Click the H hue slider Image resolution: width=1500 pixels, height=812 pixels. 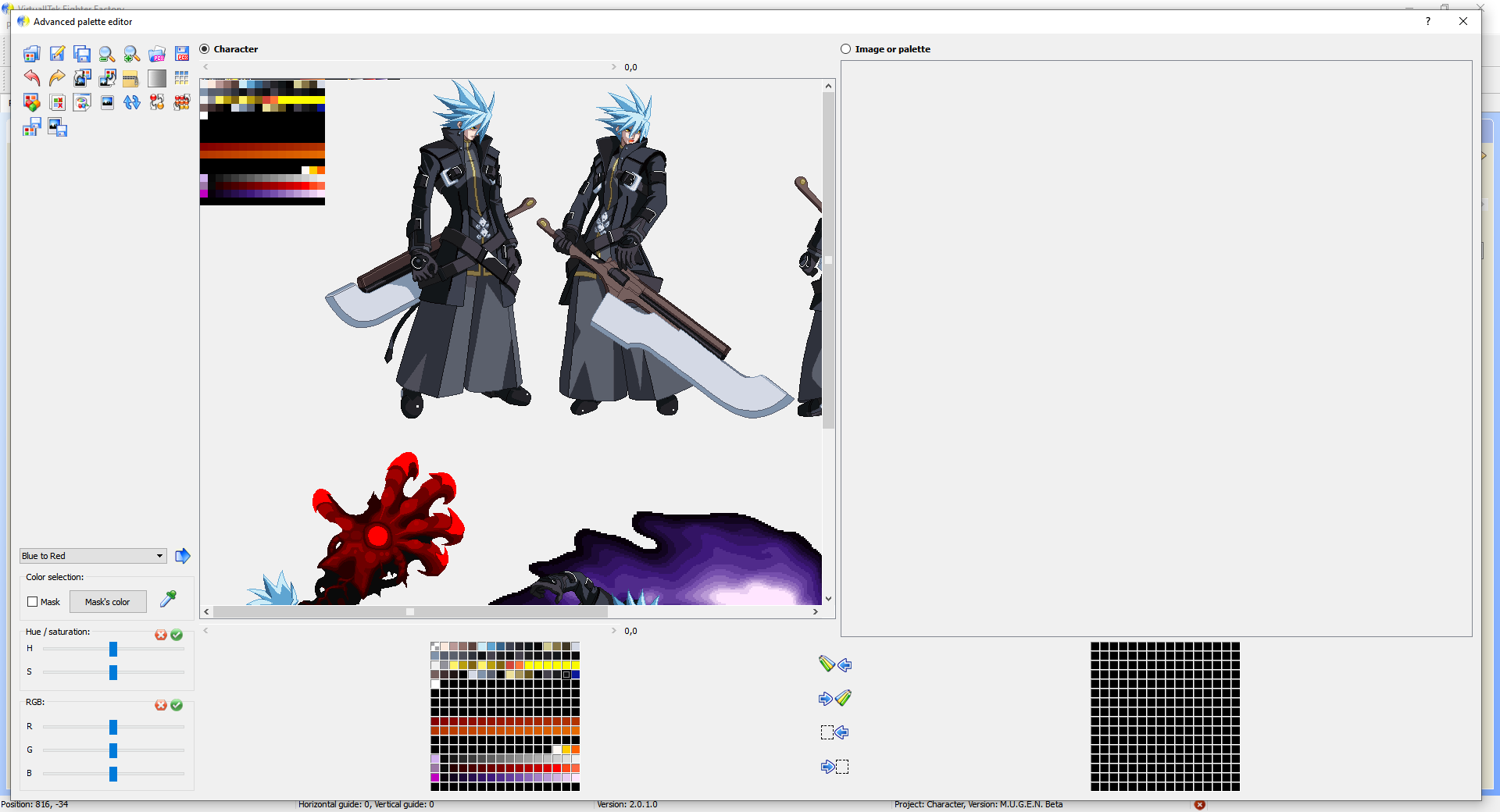tap(113, 649)
